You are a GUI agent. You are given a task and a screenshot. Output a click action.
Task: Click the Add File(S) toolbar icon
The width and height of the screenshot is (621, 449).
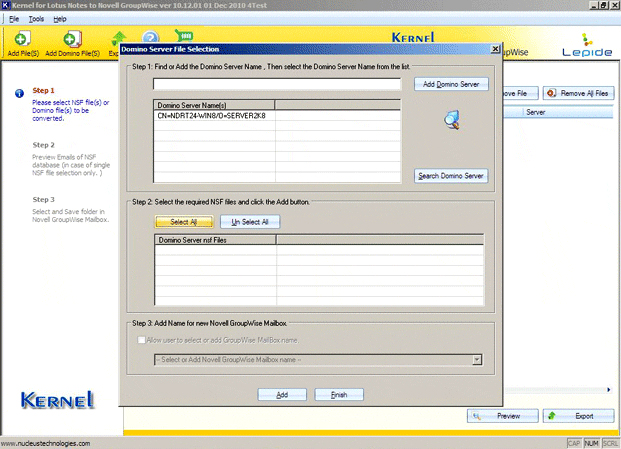pyautogui.click(x=23, y=40)
